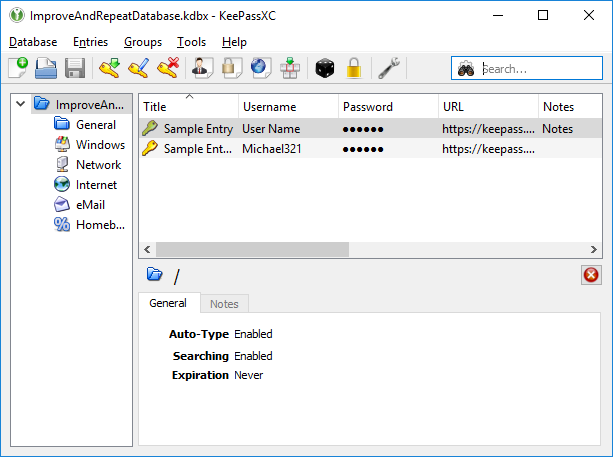
Task: Open settings with the wrench icon
Action: (x=389, y=68)
